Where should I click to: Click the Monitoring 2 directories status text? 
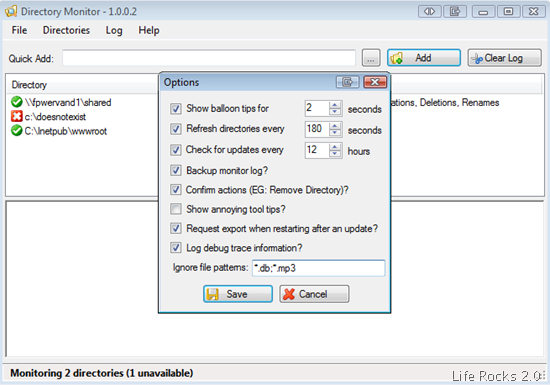tap(102, 373)
